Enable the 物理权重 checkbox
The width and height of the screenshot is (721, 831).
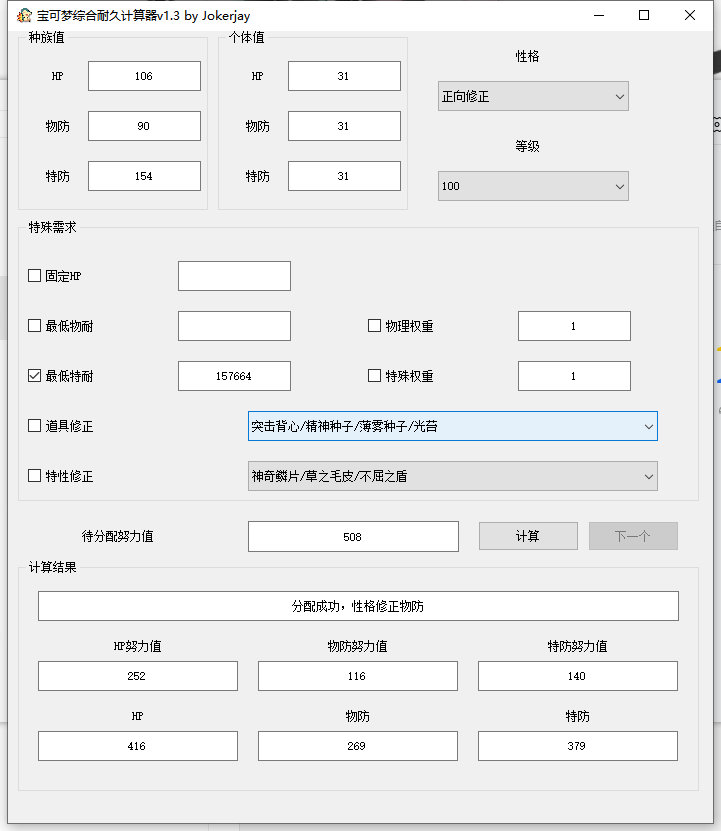[x=375, y=326]
